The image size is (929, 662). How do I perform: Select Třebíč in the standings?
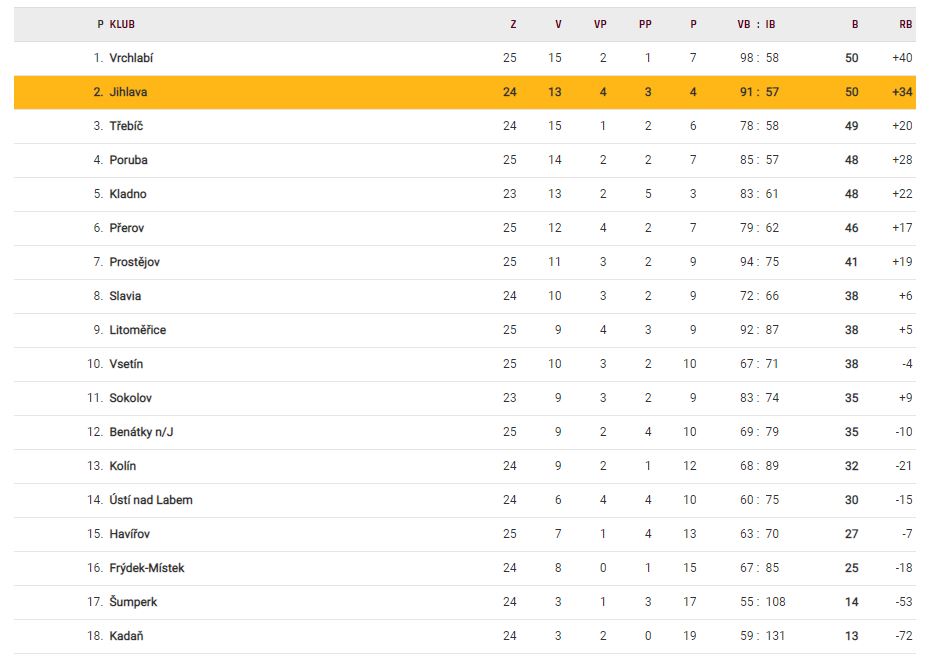[126, 126]
